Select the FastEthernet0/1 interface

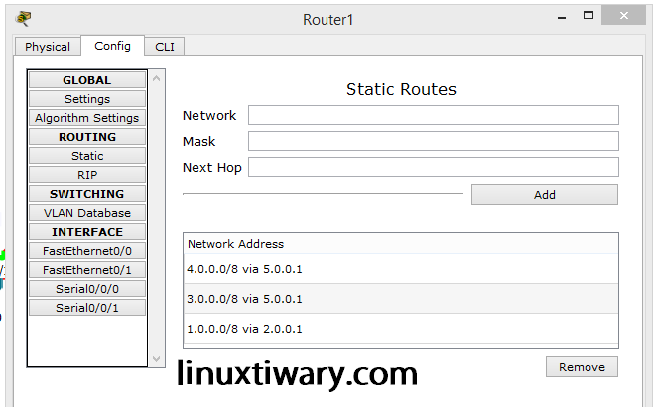pyautogui.click(x=87, y=270)
